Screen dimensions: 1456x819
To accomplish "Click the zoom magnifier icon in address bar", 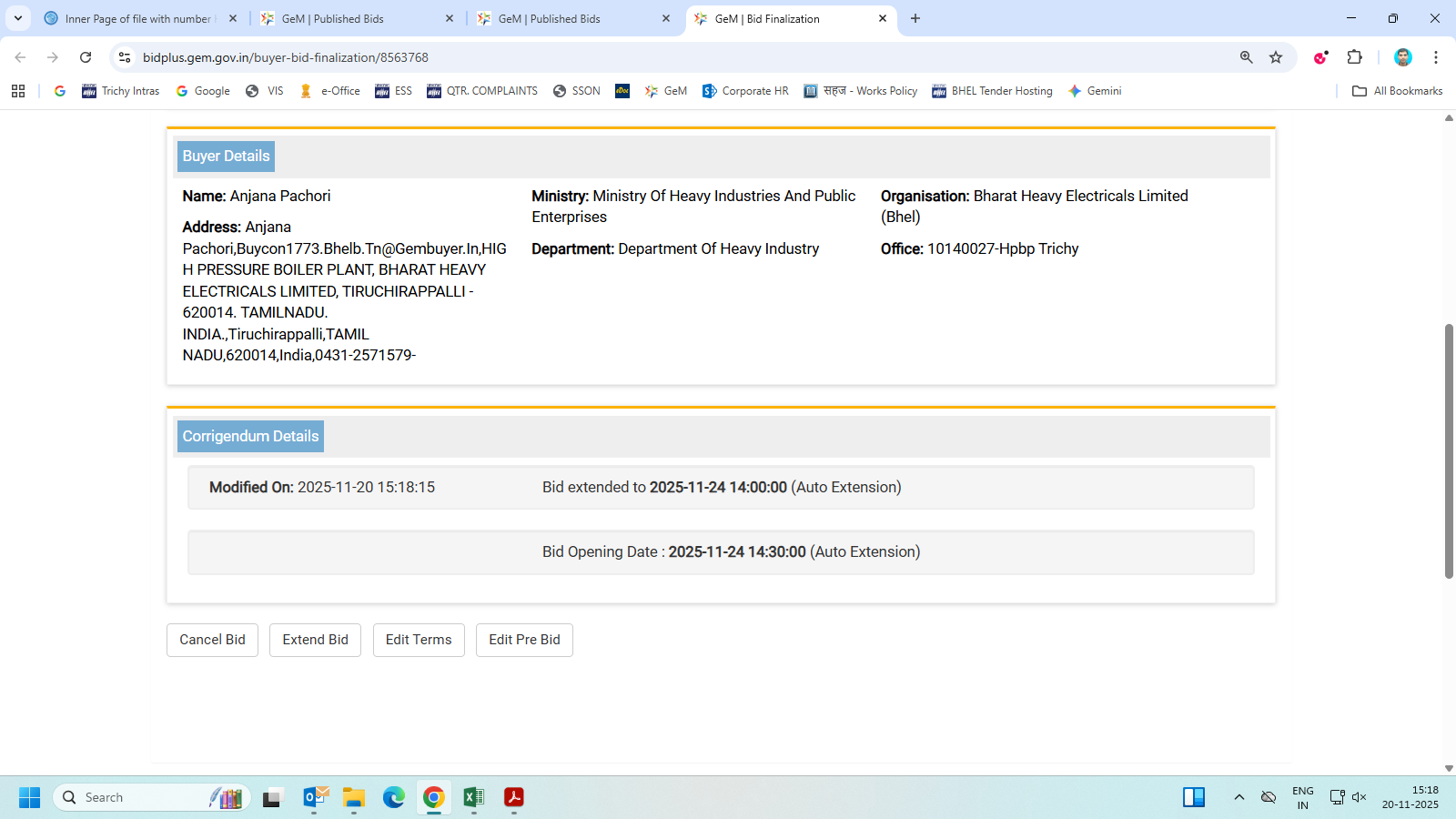I will [x=1246, y=57].
